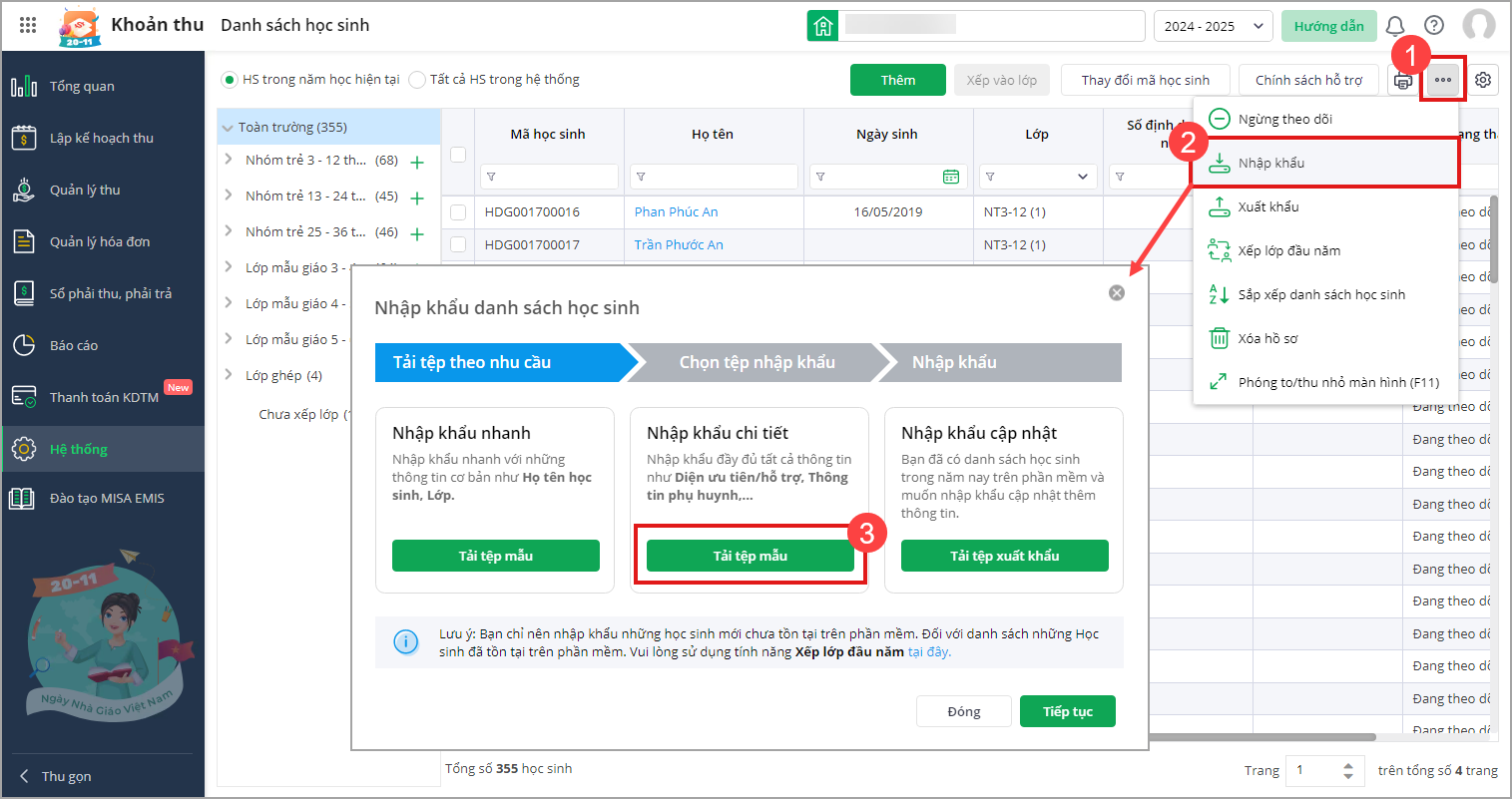Open the Lớp column filter dropdown
Image resolution: width=1512 pixels, height=799 pixels.
[1083, 177]
